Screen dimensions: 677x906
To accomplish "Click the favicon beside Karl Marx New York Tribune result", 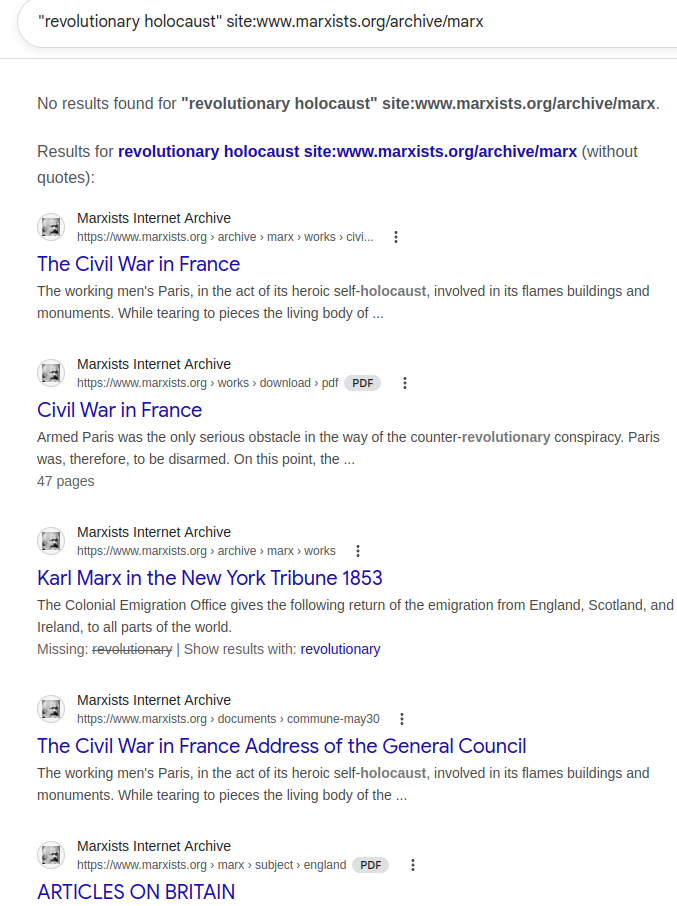I will click(51, 541).
